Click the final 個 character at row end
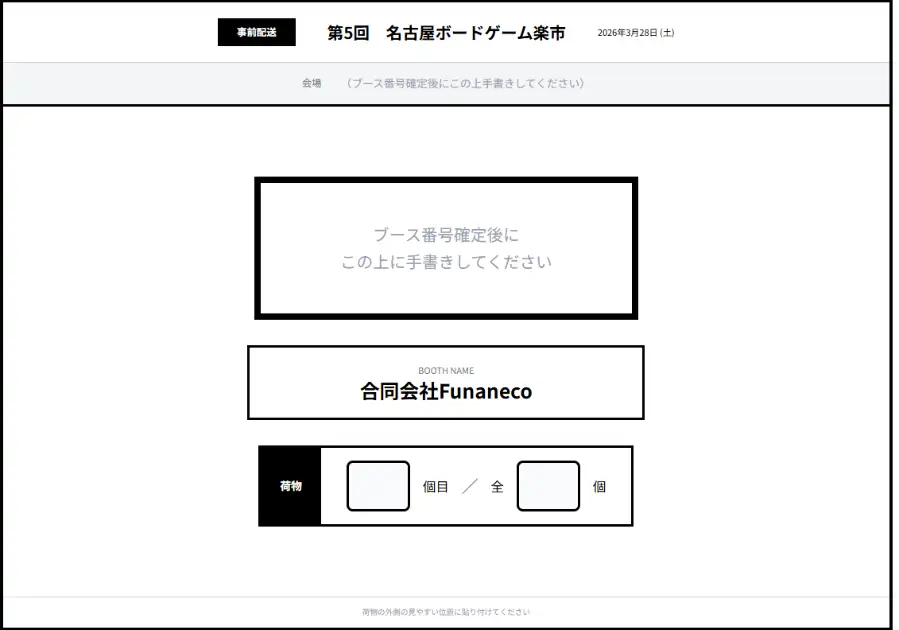 pos(599,487)
